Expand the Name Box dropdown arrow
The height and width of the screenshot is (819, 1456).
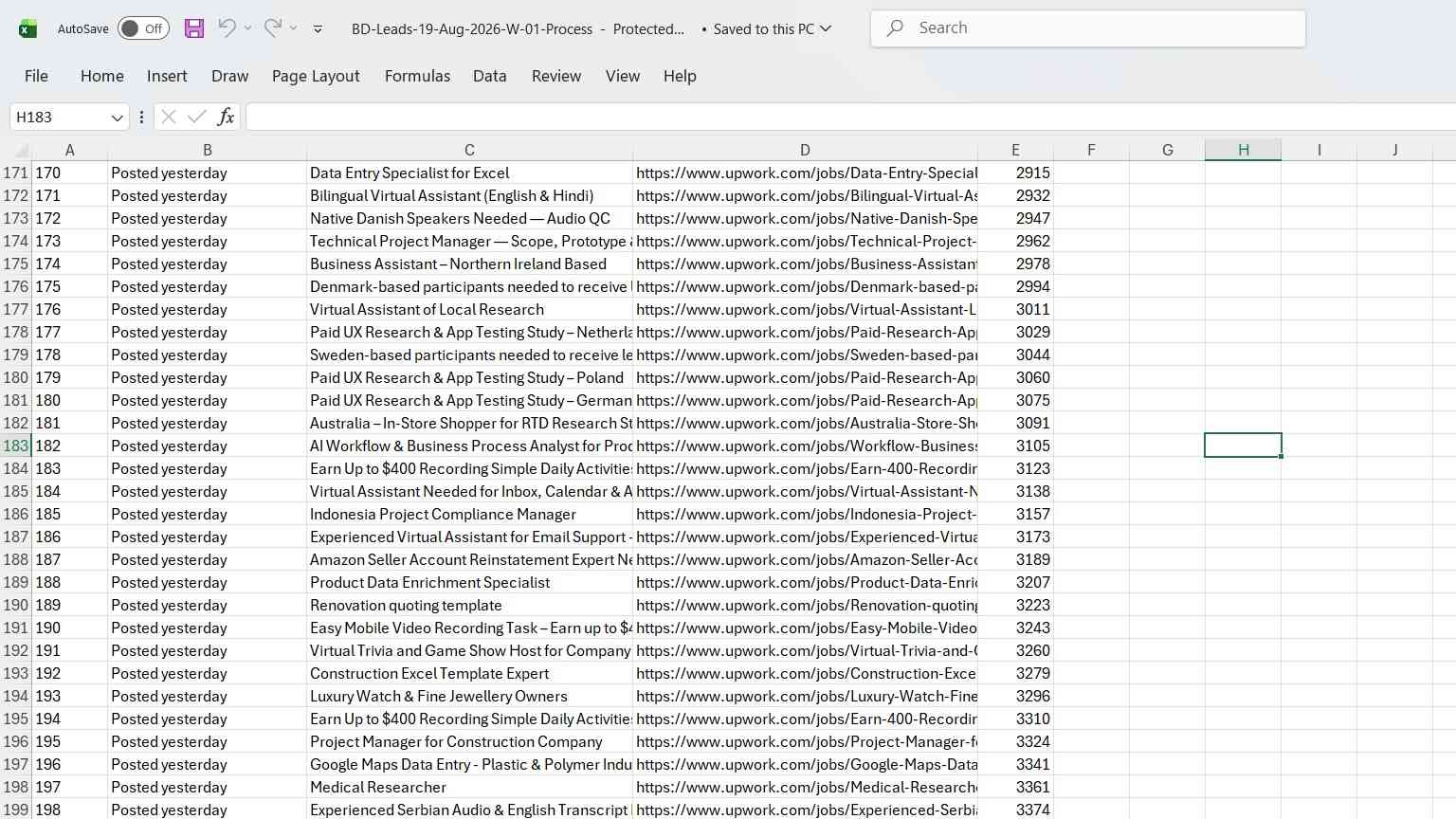[117, 118]
